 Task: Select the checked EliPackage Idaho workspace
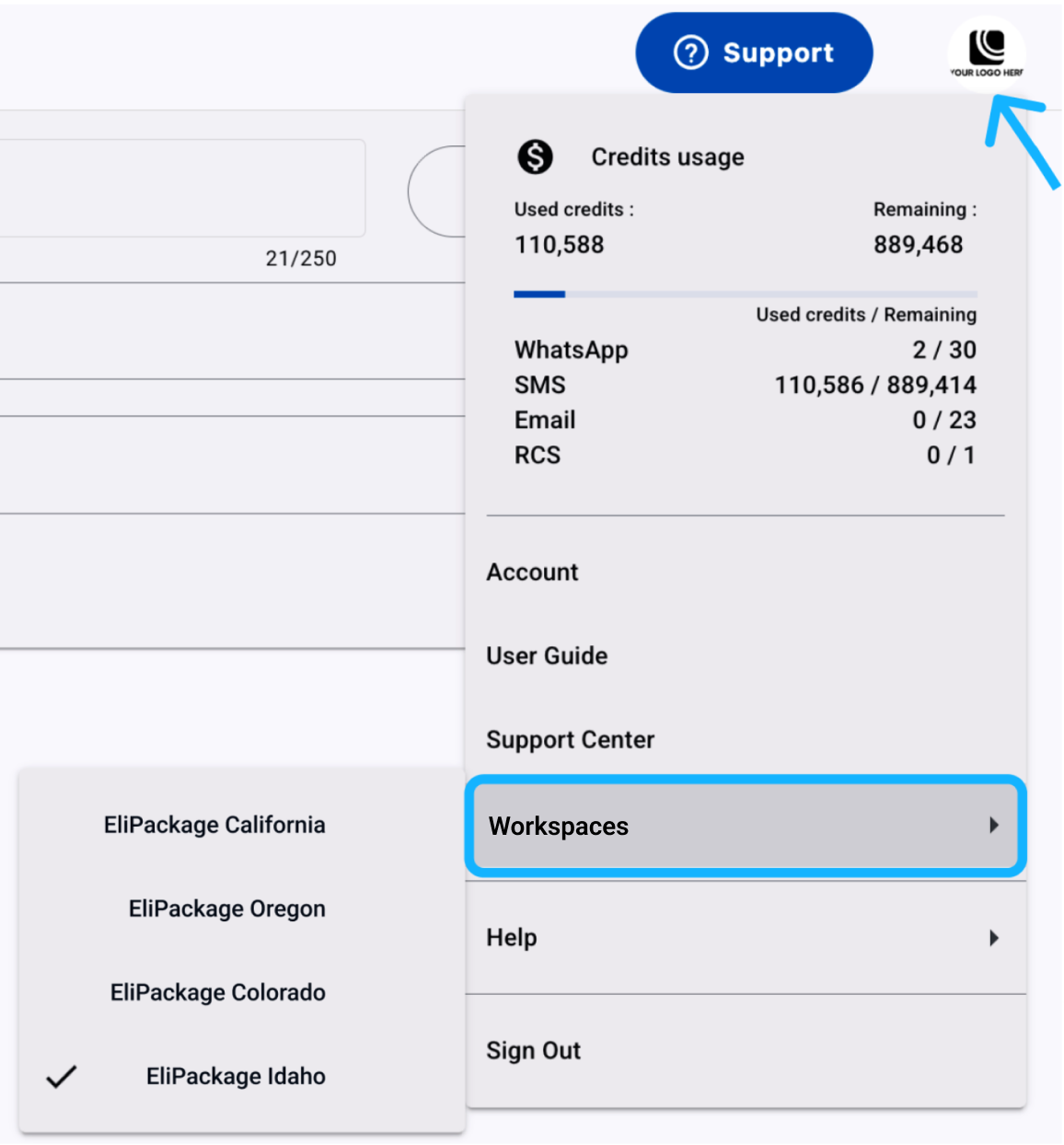point(241,1076)
